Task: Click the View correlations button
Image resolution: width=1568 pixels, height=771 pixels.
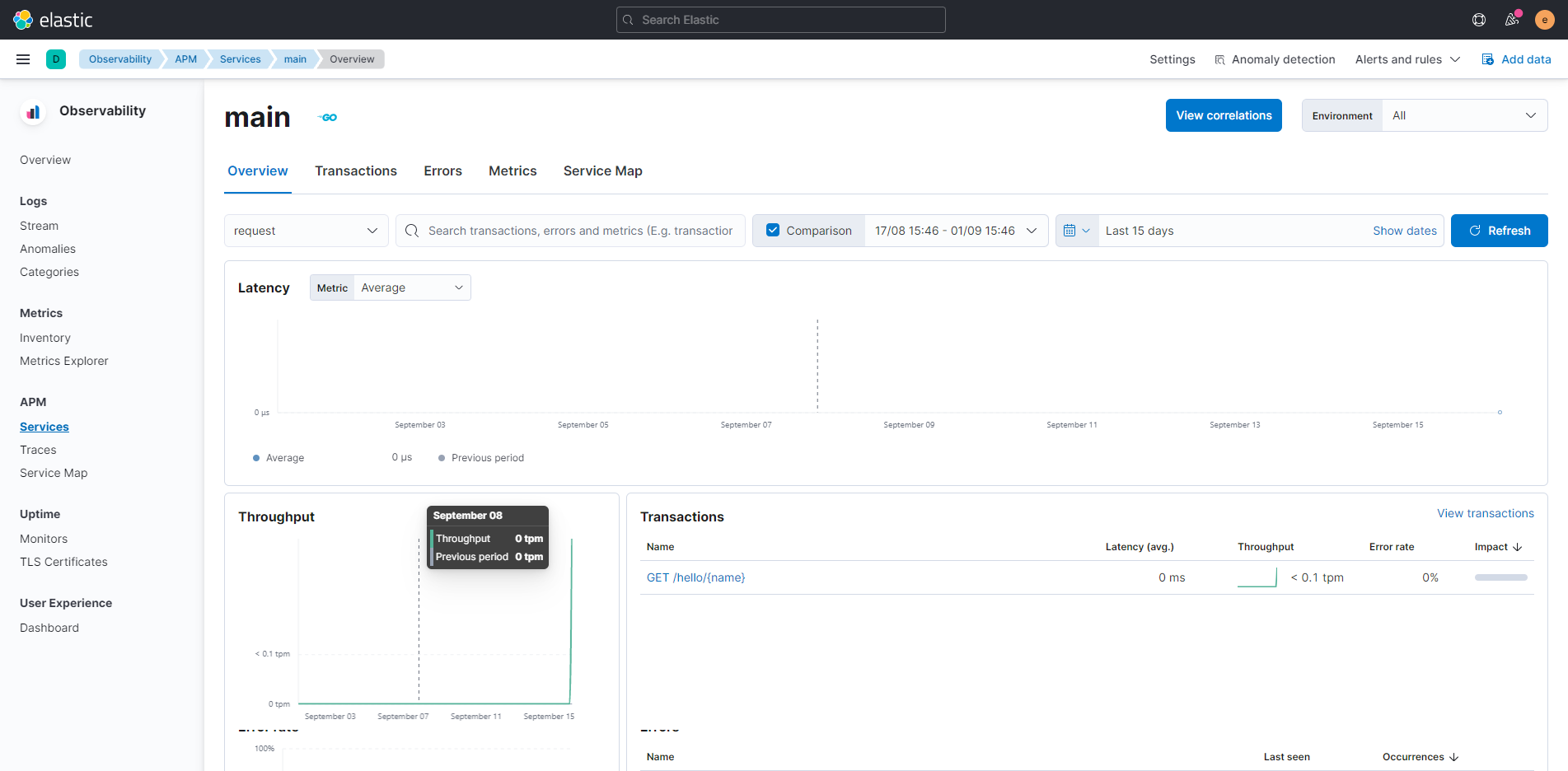Action: (1224, 115)
